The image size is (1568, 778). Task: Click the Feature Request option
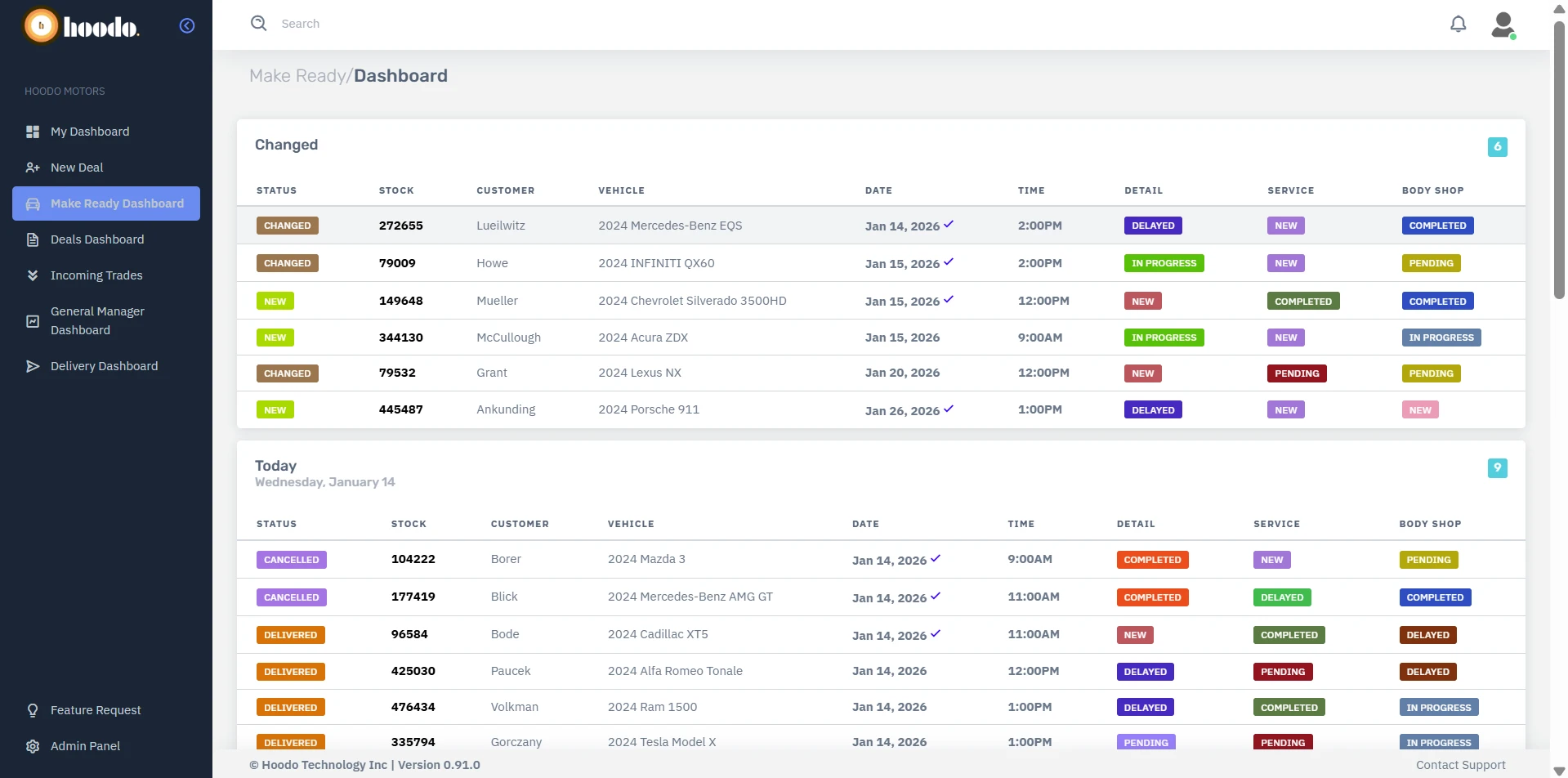pyautogui.click(x=94, y=710)
